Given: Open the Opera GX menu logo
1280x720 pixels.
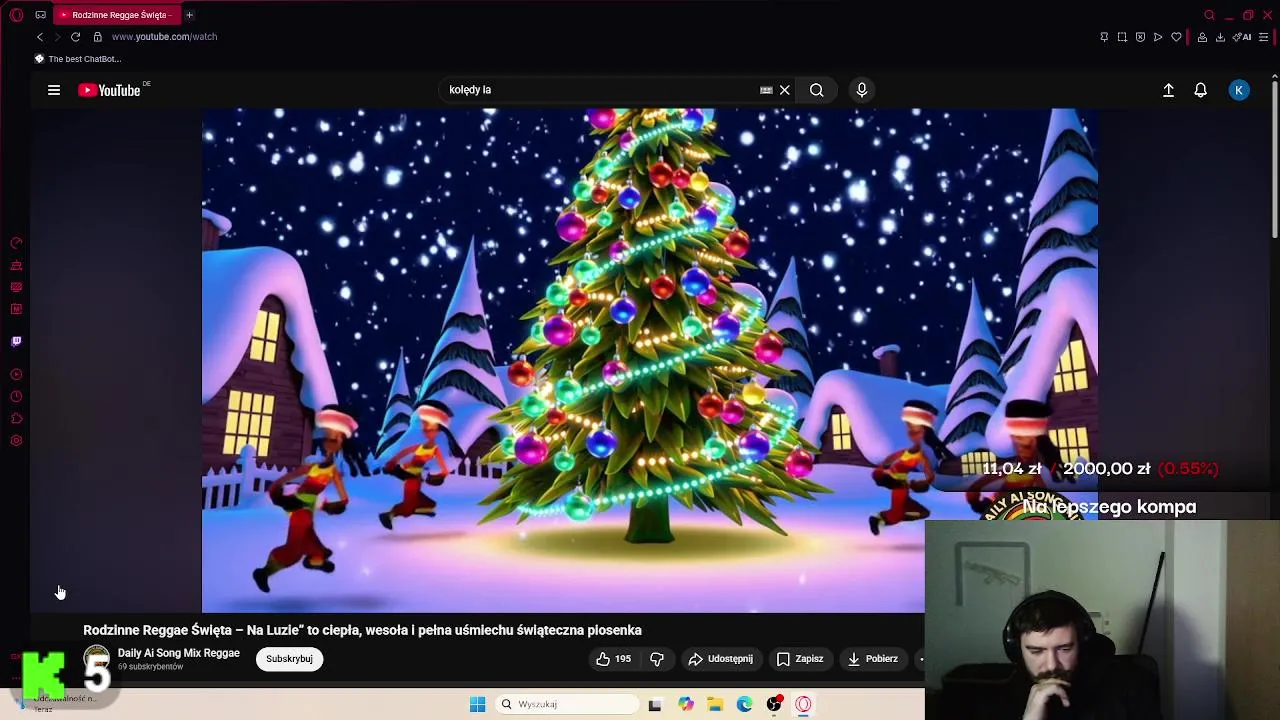Looking at the screenshot, I should [x=16, y=15].
